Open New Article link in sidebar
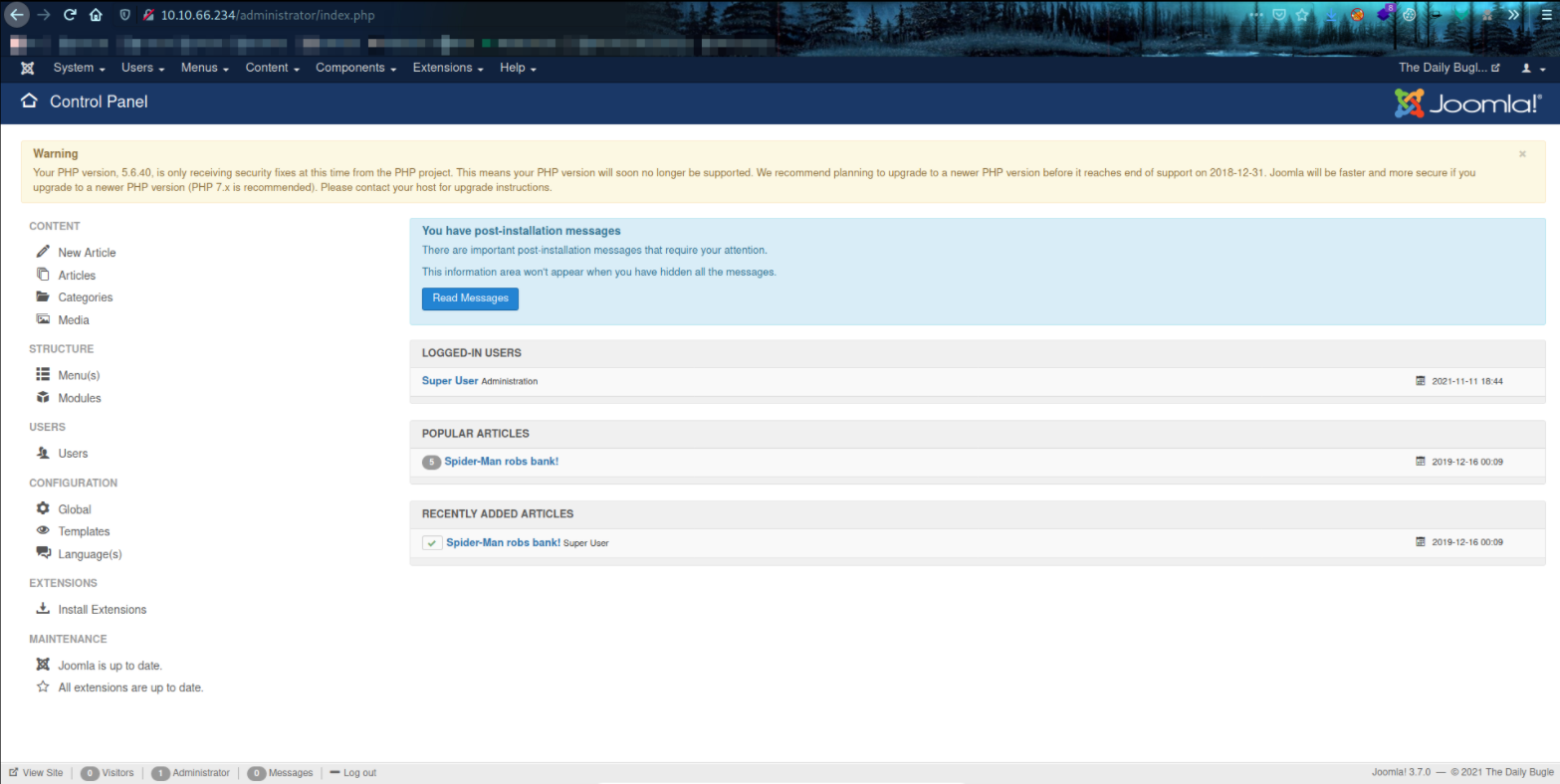 (x=87, y=253)
